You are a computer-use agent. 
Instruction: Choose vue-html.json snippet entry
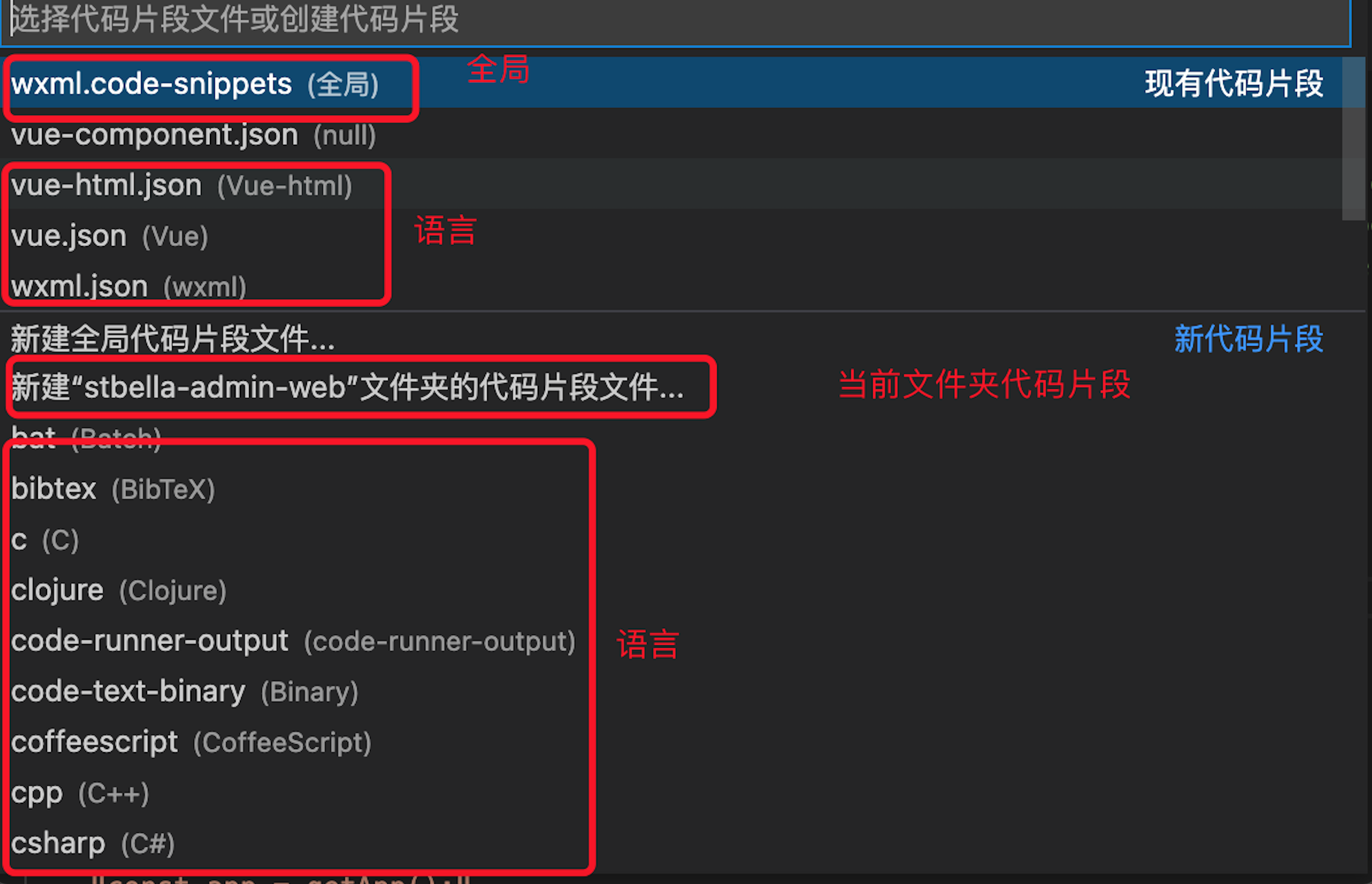[x=671, y=185]
